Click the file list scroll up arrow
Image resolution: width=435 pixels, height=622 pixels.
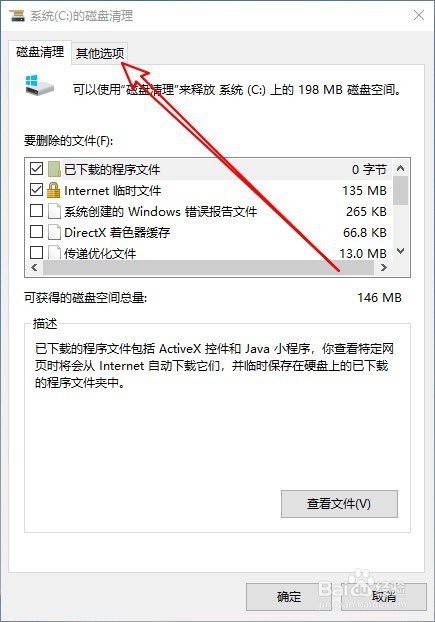click(x=401, y=169)
